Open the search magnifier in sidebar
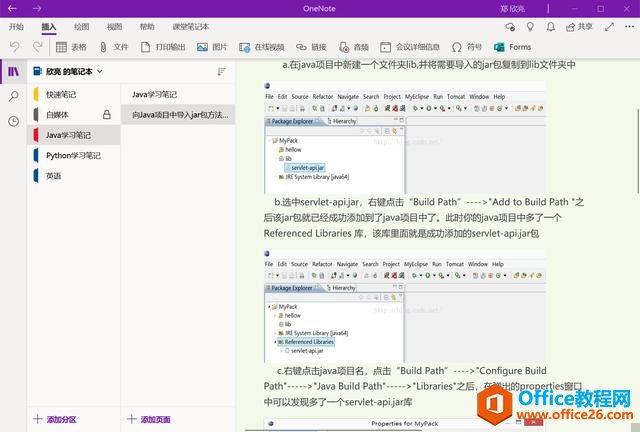This screenshot has width=640, height=432. click(x=13, y=96)
